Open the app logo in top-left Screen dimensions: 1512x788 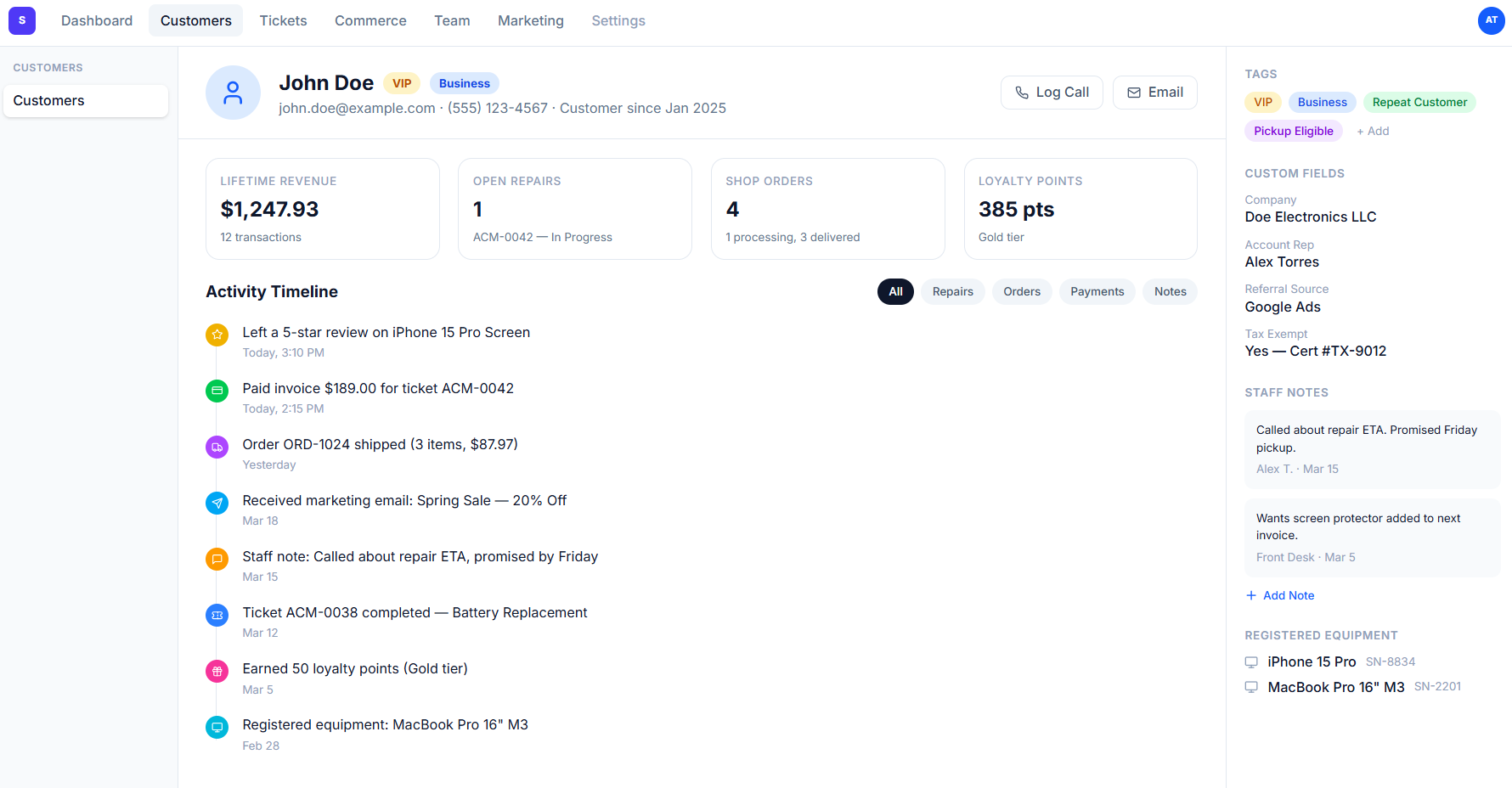tap(22, 20)
